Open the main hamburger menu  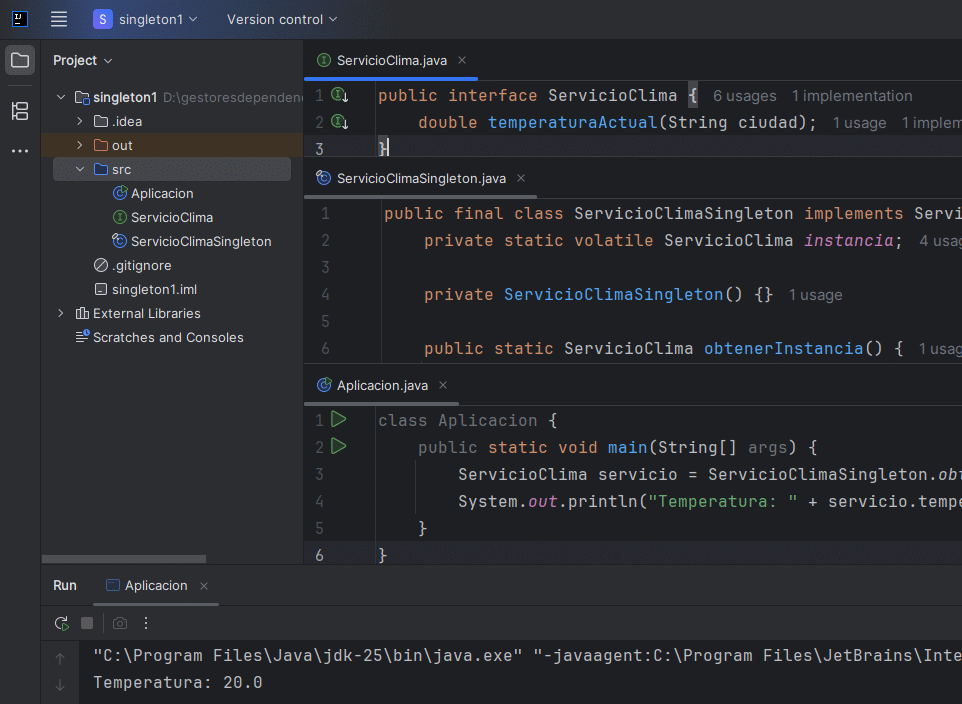click(x=59, y=19)
